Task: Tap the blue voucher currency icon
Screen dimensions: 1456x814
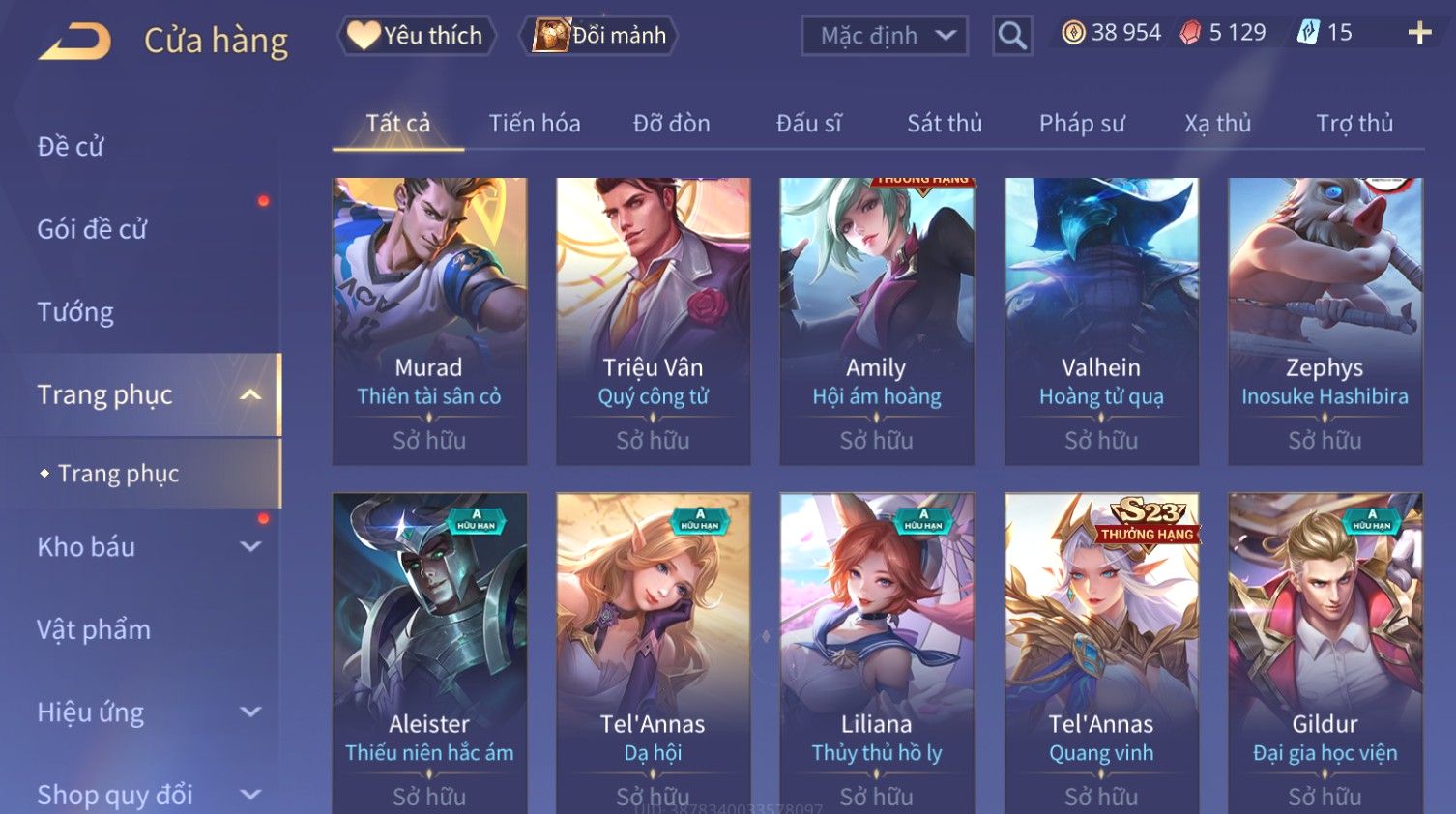Action: click(x=1308, y=33)
